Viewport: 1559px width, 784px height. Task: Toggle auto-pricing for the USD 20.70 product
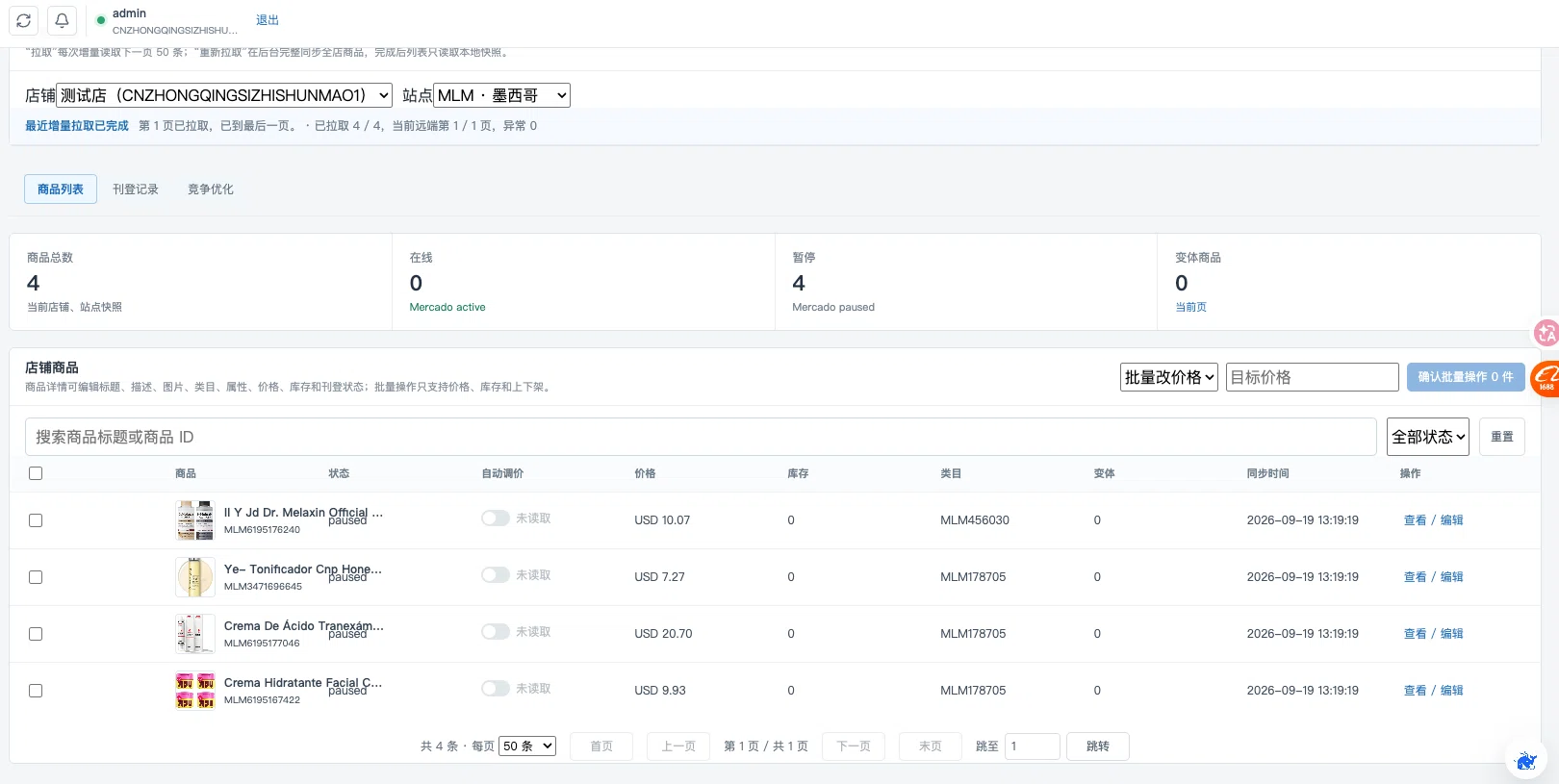tap(496, 632)
